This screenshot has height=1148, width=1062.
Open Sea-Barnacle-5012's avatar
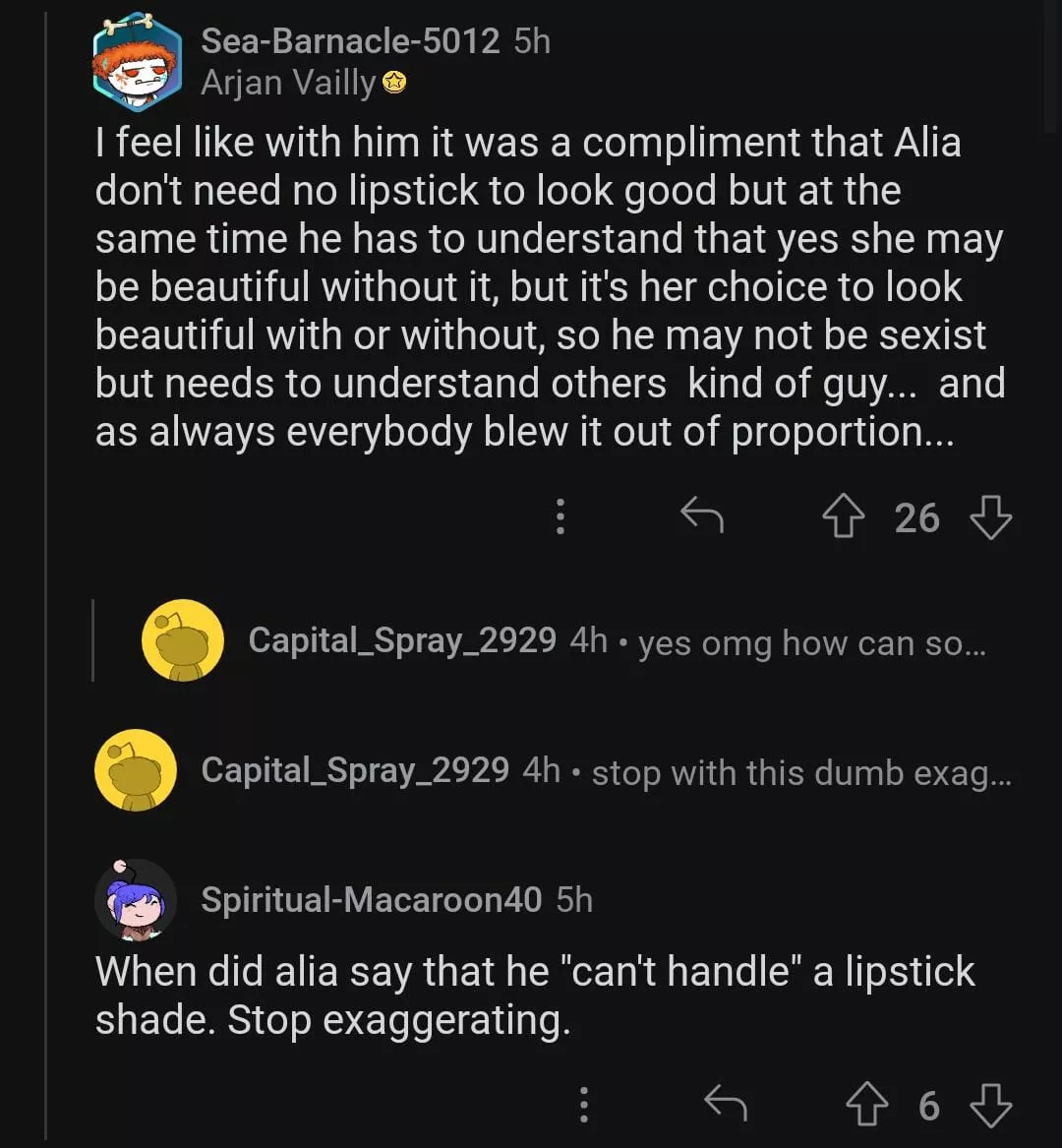137,61
